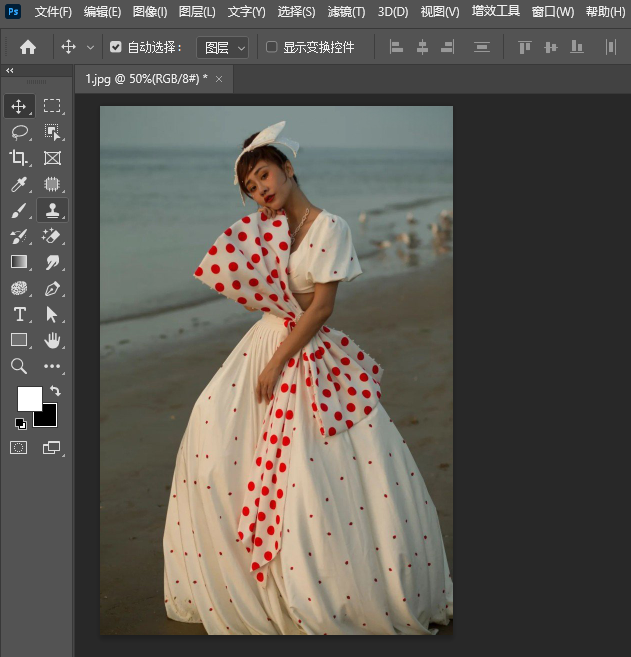This screenshot has width=631, height=657.
Task: Expand the Move tool preset picker arrow
Action: tap(91, 47)
